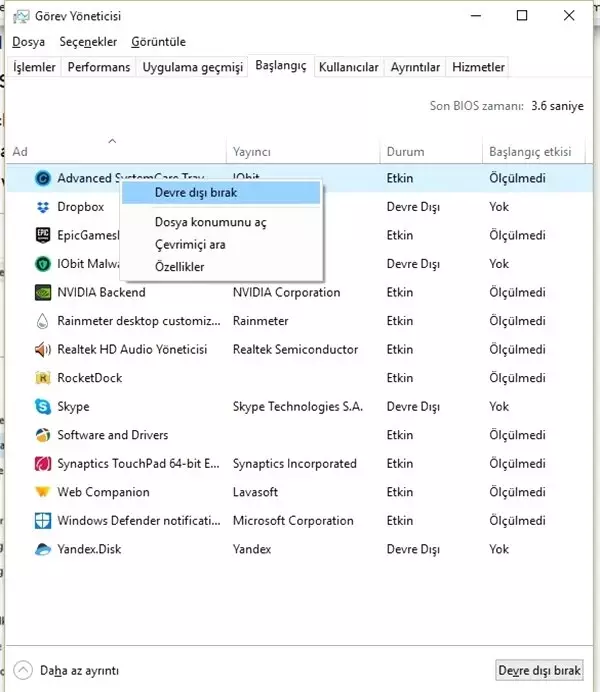Select the Rainmeter desktop customiz... row
600x692 pixels.
click(x=139, y=321)
